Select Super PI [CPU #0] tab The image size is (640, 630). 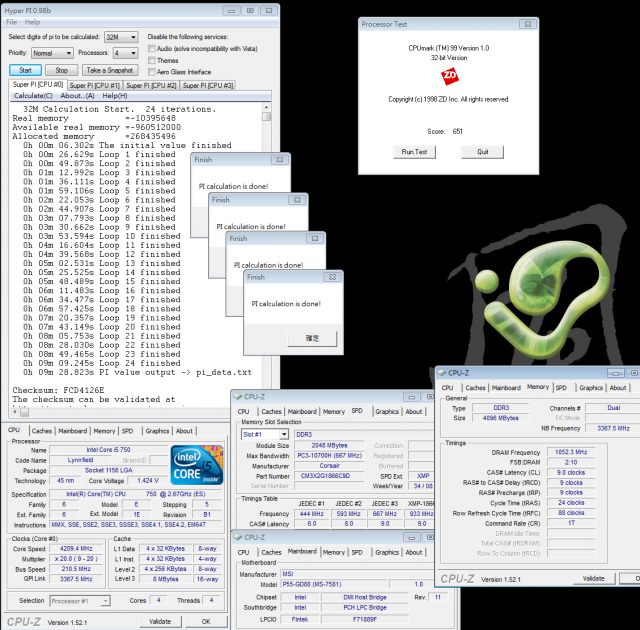(38, 84)
